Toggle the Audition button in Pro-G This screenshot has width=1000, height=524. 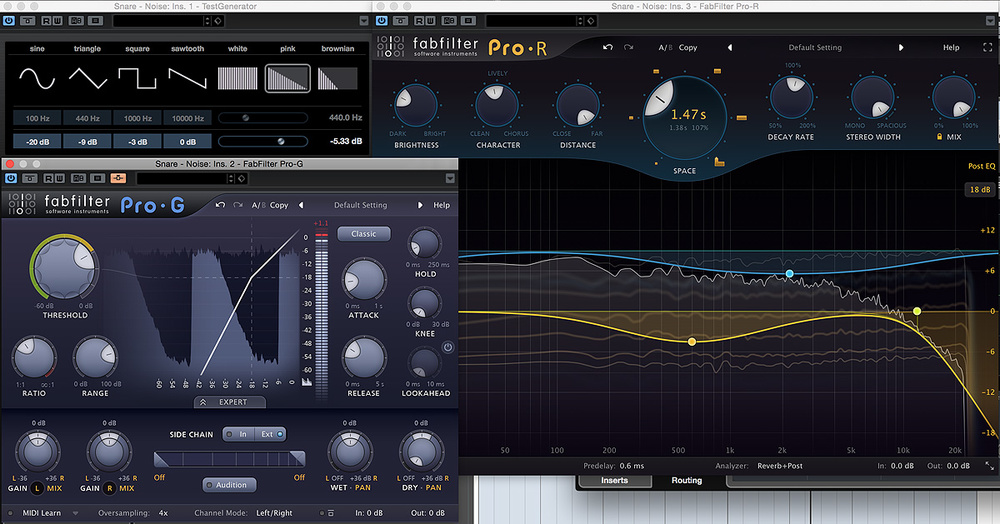(230, 485)
